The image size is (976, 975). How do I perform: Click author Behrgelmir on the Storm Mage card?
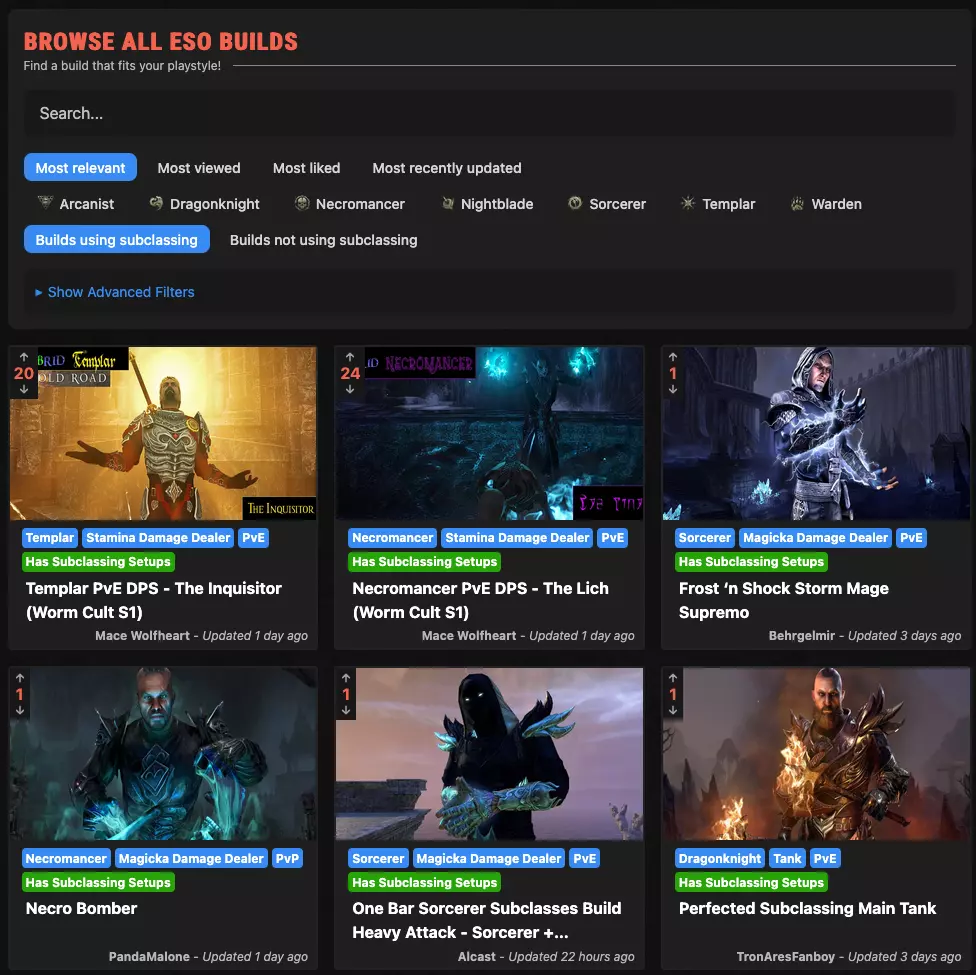[x=802, y=636]
